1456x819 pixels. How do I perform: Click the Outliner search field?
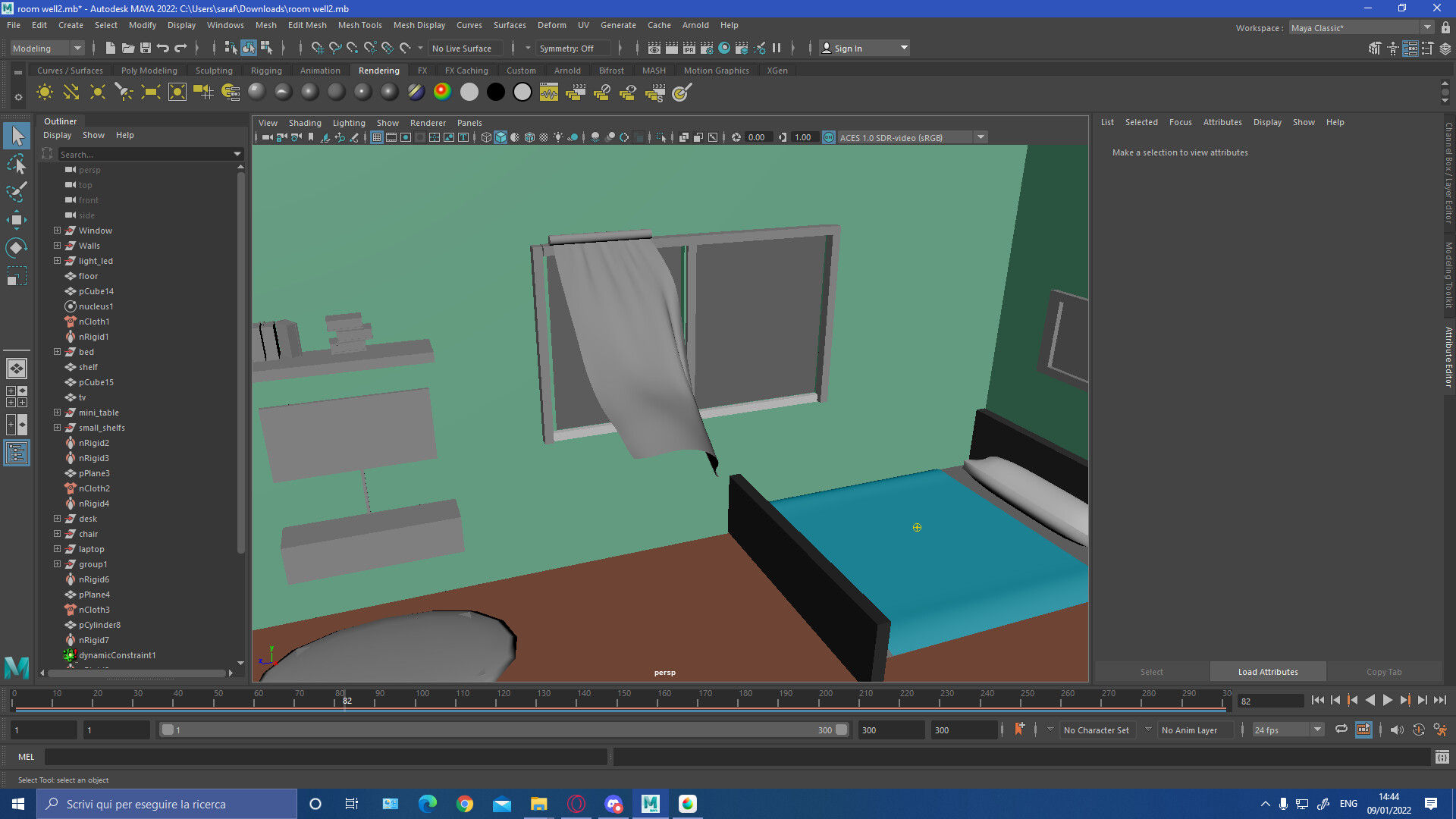(151, 154)
